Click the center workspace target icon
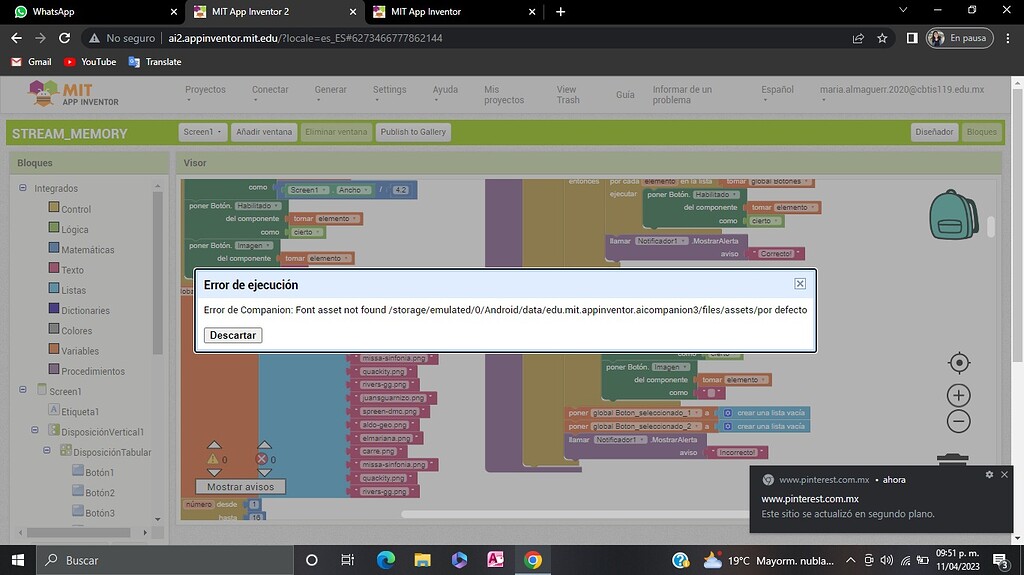 tap(958, 363)
